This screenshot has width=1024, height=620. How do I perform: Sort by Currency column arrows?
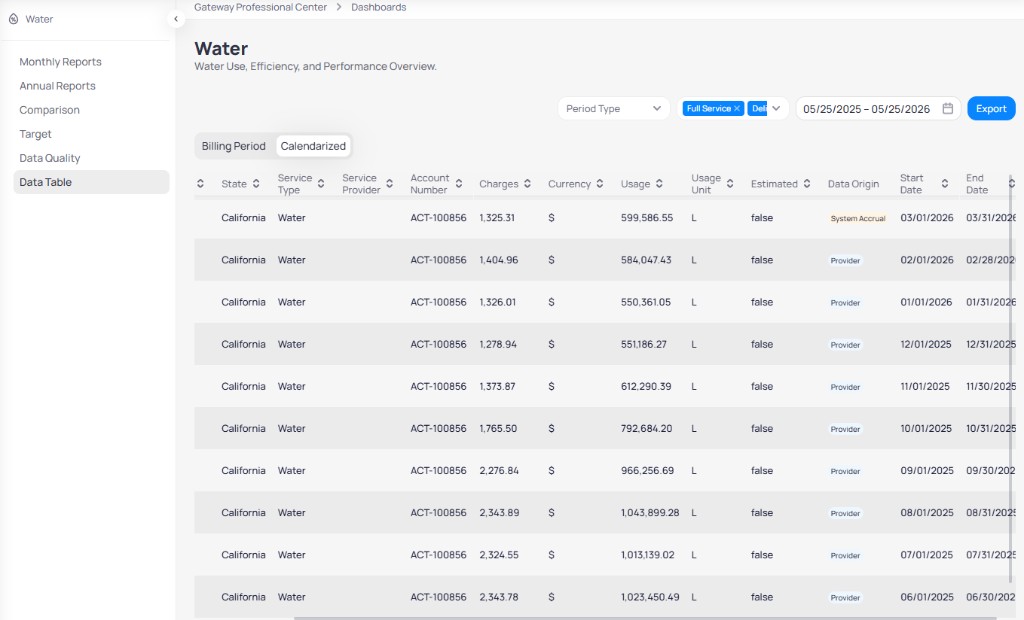600,184
